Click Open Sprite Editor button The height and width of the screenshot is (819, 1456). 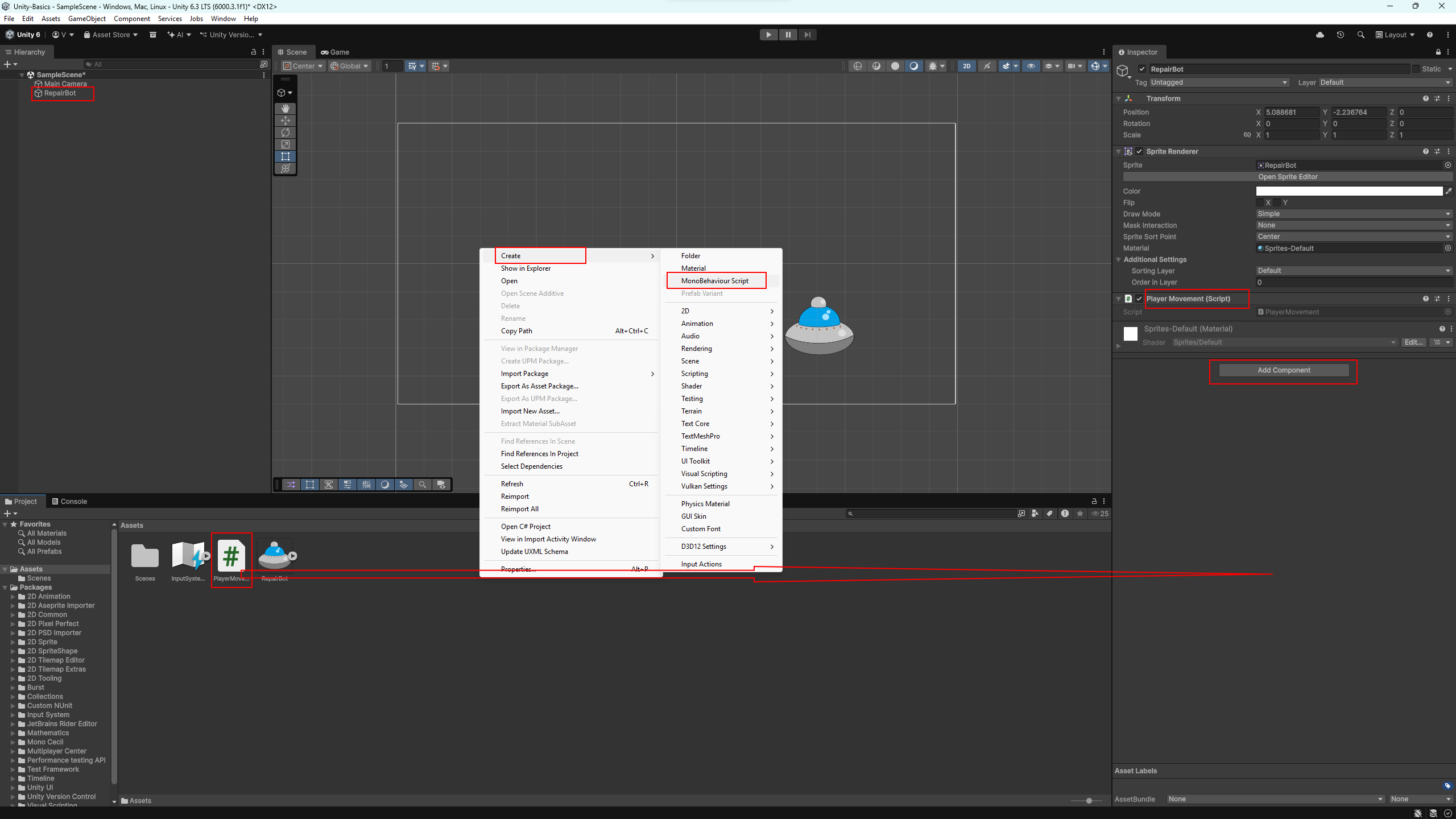coord(1288,177)
